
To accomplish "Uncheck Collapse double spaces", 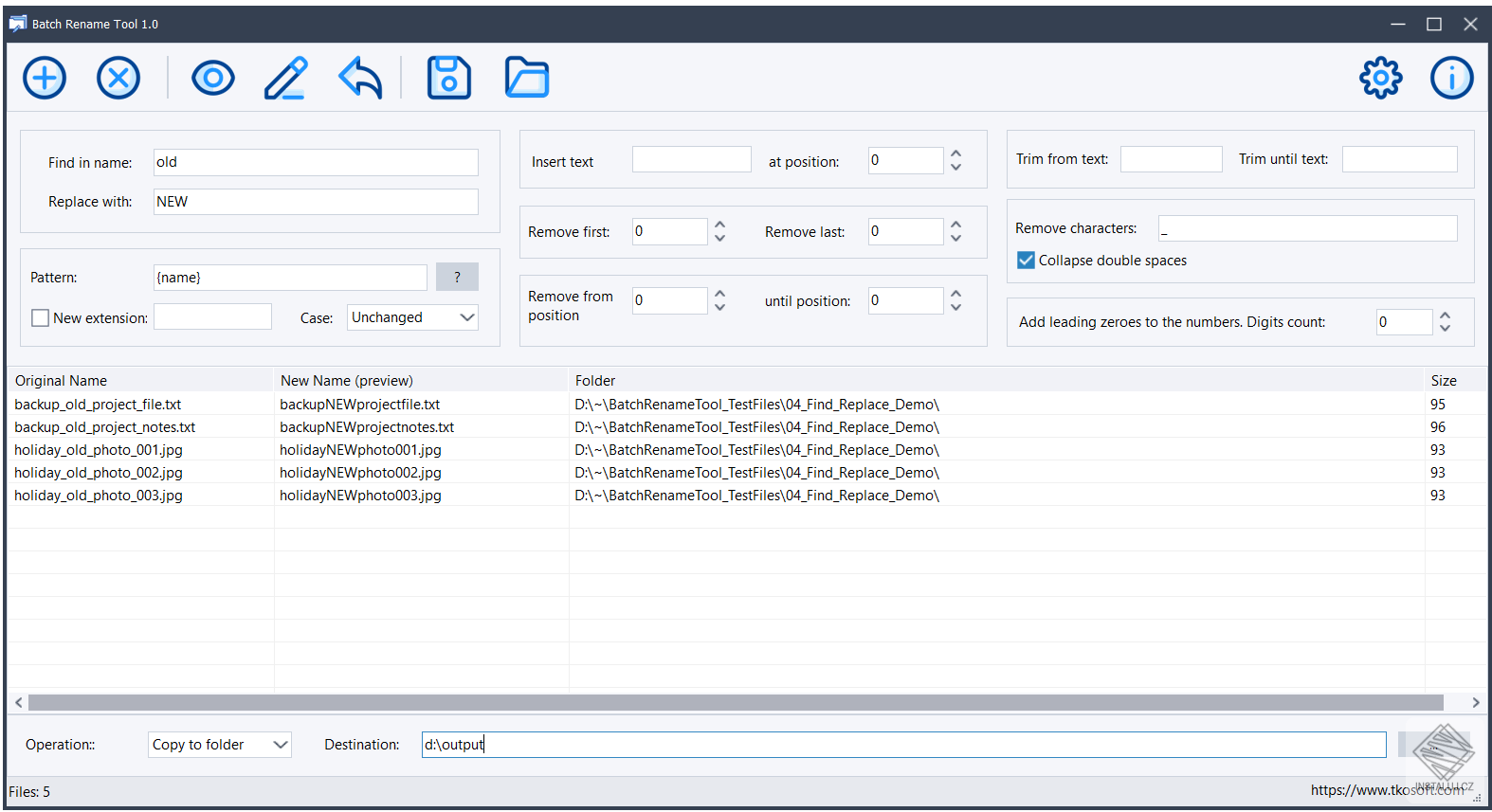I will 1026,261.
